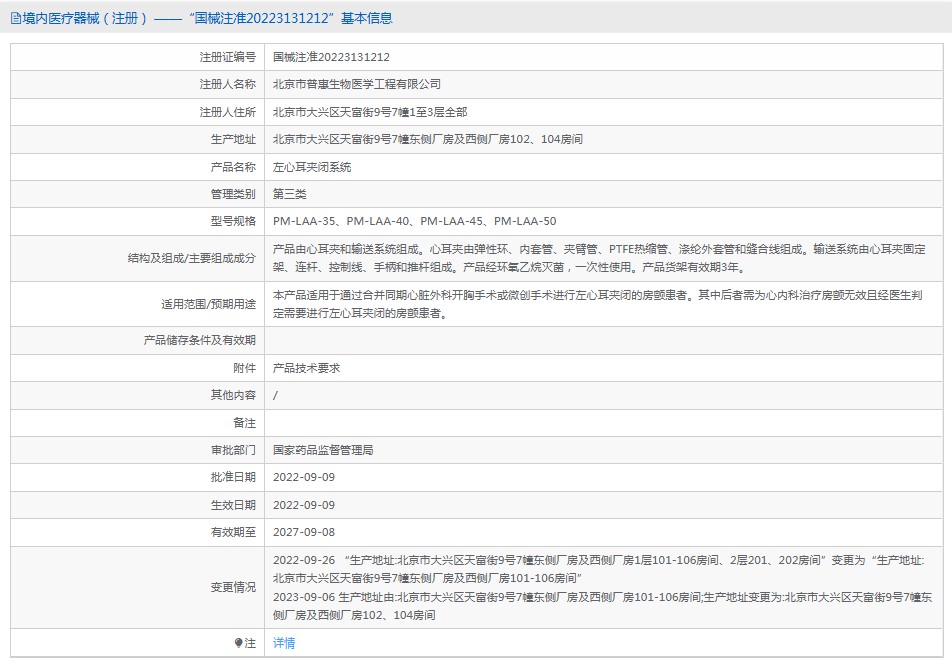This screenshot has width=952, height=665.
Task: Click the 批准日期 row date value
Action: coord(304,477)
